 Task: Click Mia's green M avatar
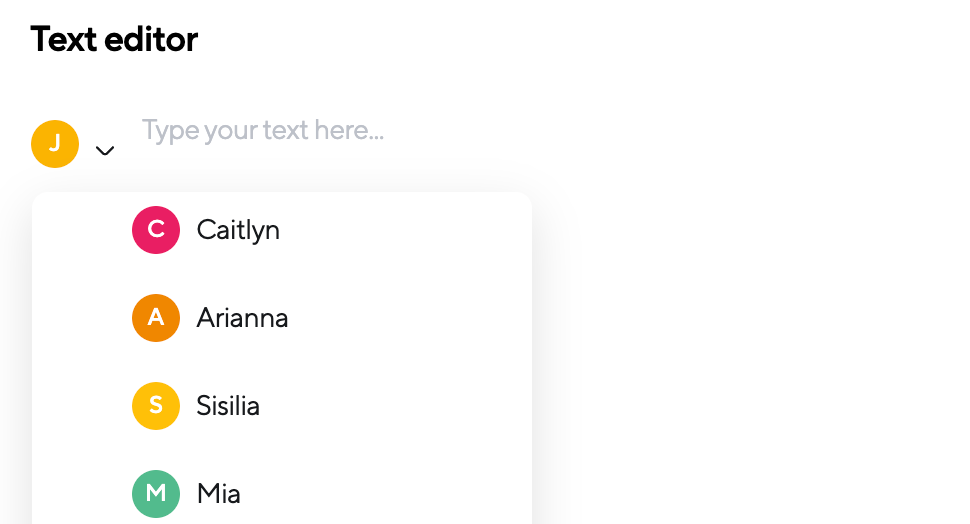click(156, 494)
